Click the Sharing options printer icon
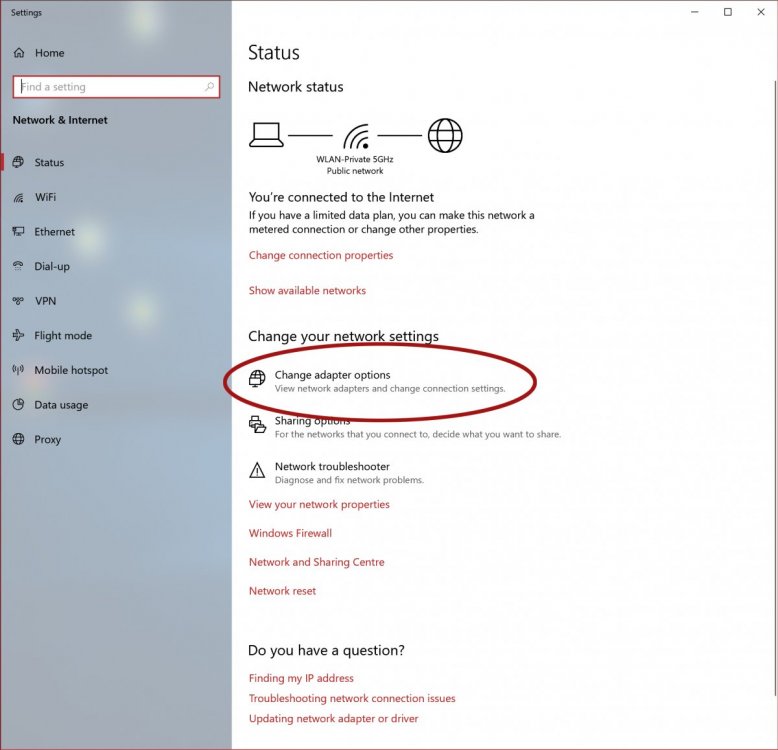Image resolution: width=778 pixels, height=750 pixels. [257, 425]
